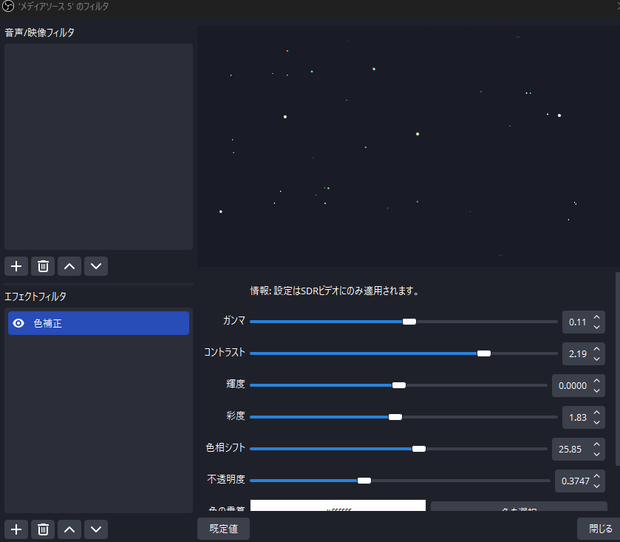Remove the selected effect filter with trash icon
The image size is (620, 542).
tap(43, 529)
